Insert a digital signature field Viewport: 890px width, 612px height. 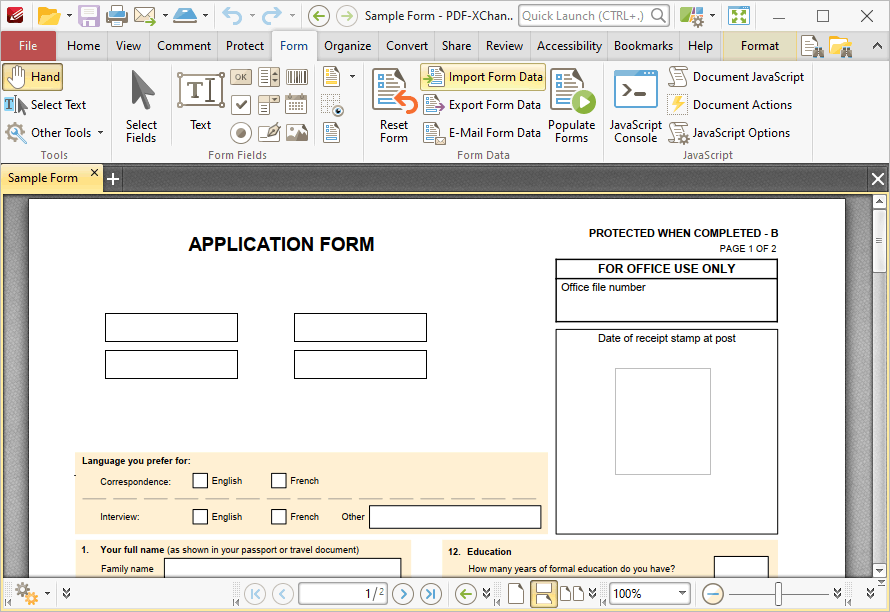pos(268,132)
